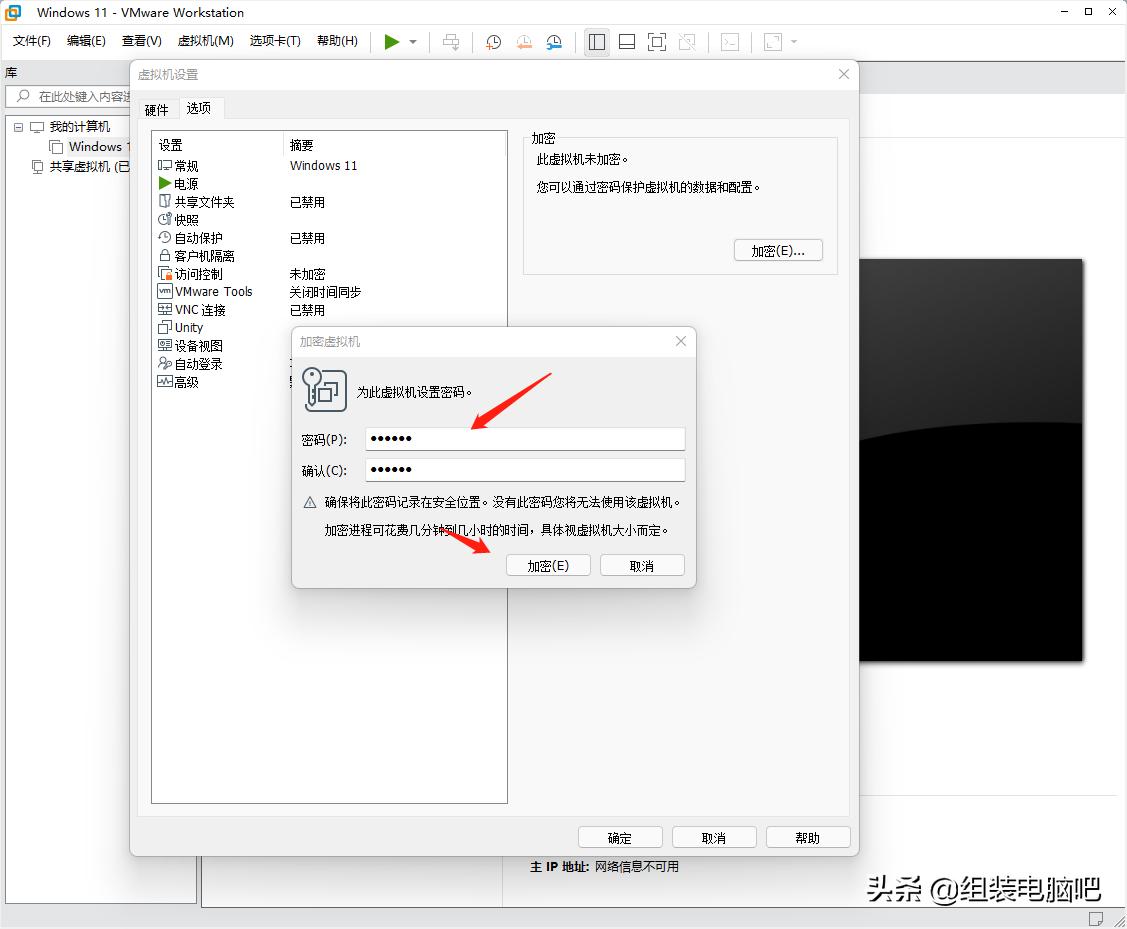Collapse the 我的计算机 tree node
The height and width of the screenshot is (929, 1127).
17,128
